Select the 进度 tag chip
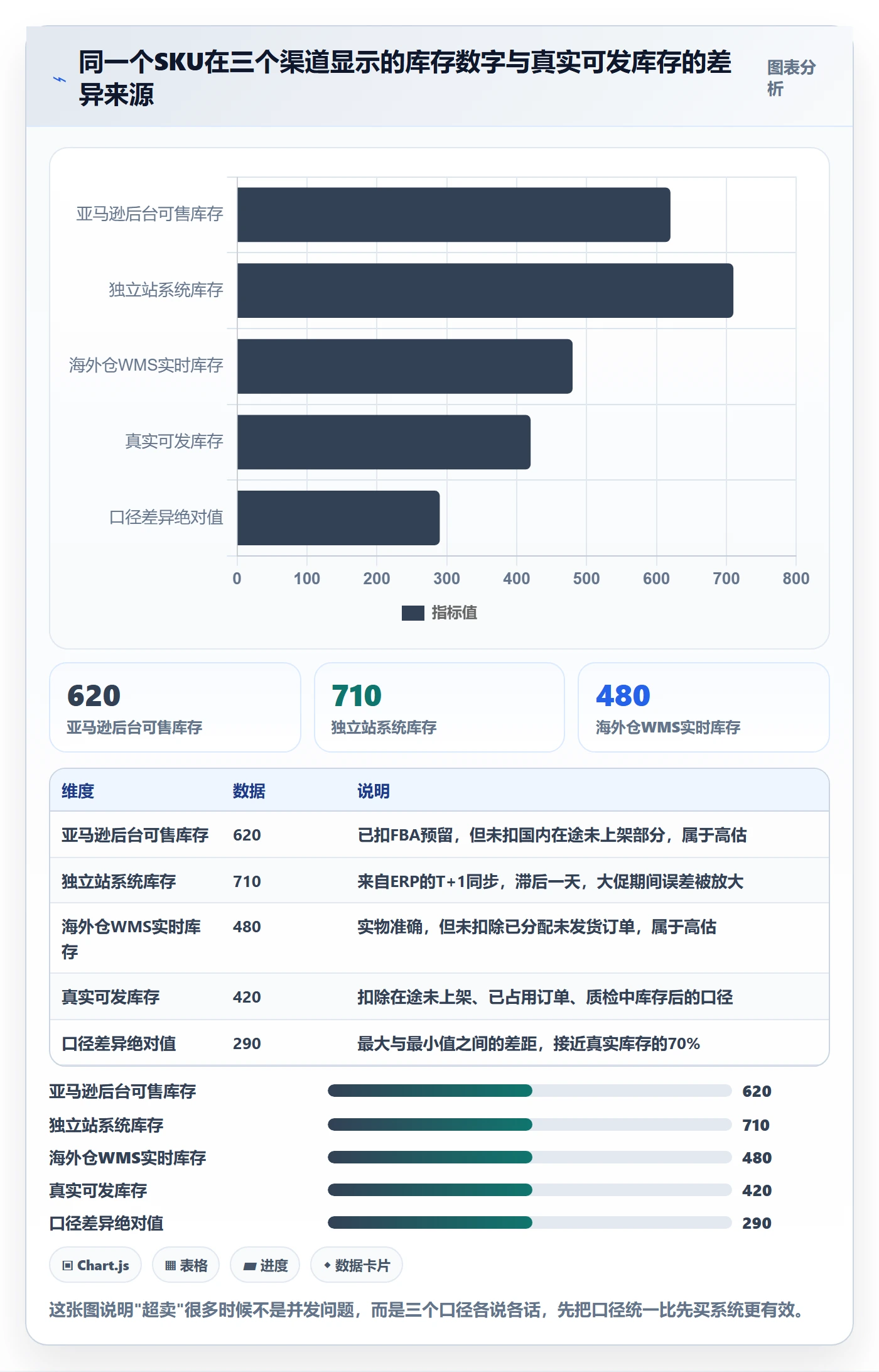This screenshot has height=1372, width=879. [x=265, y=1265]
